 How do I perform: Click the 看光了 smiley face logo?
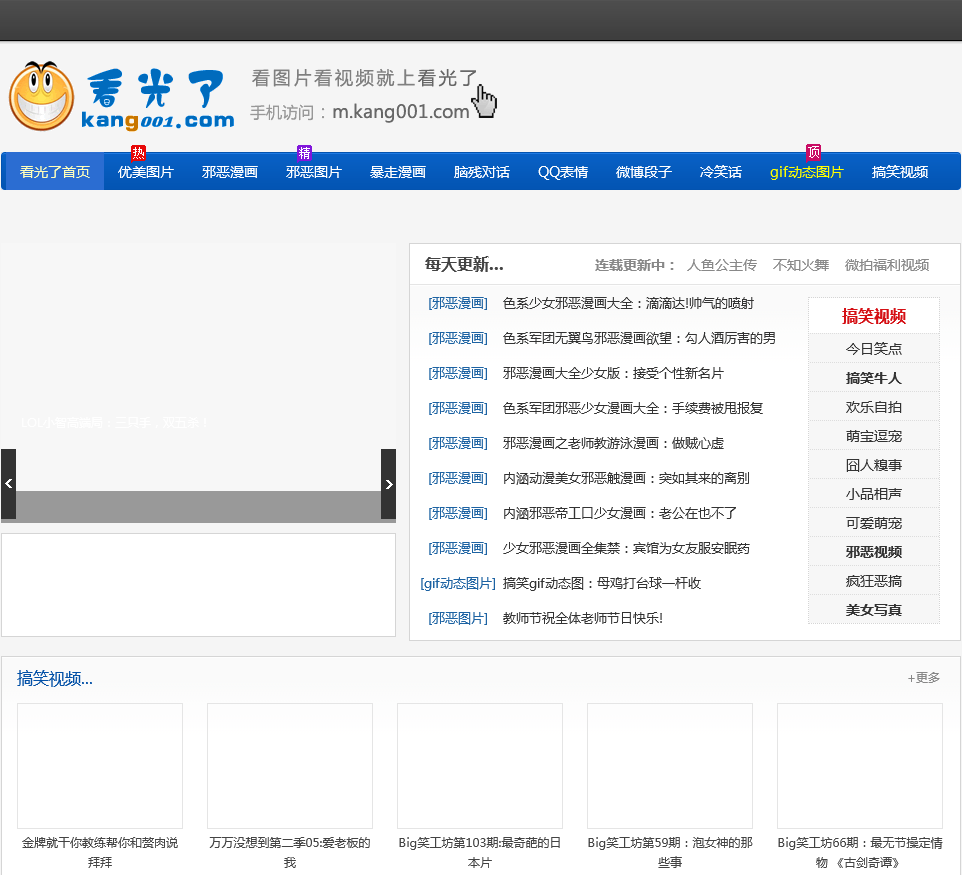[42, 96]
